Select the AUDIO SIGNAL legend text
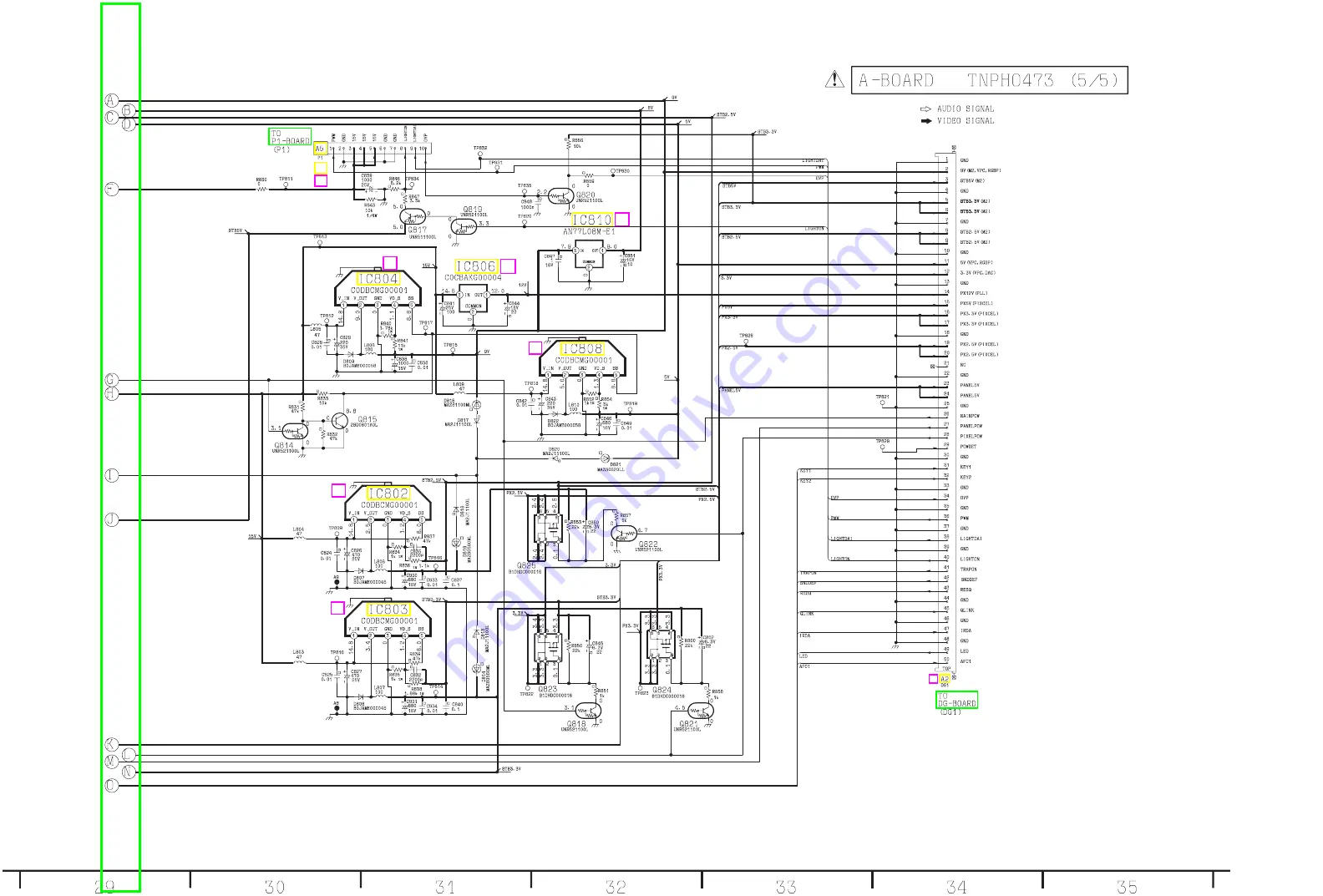The image size is (1323, 896). coord(966,109)
